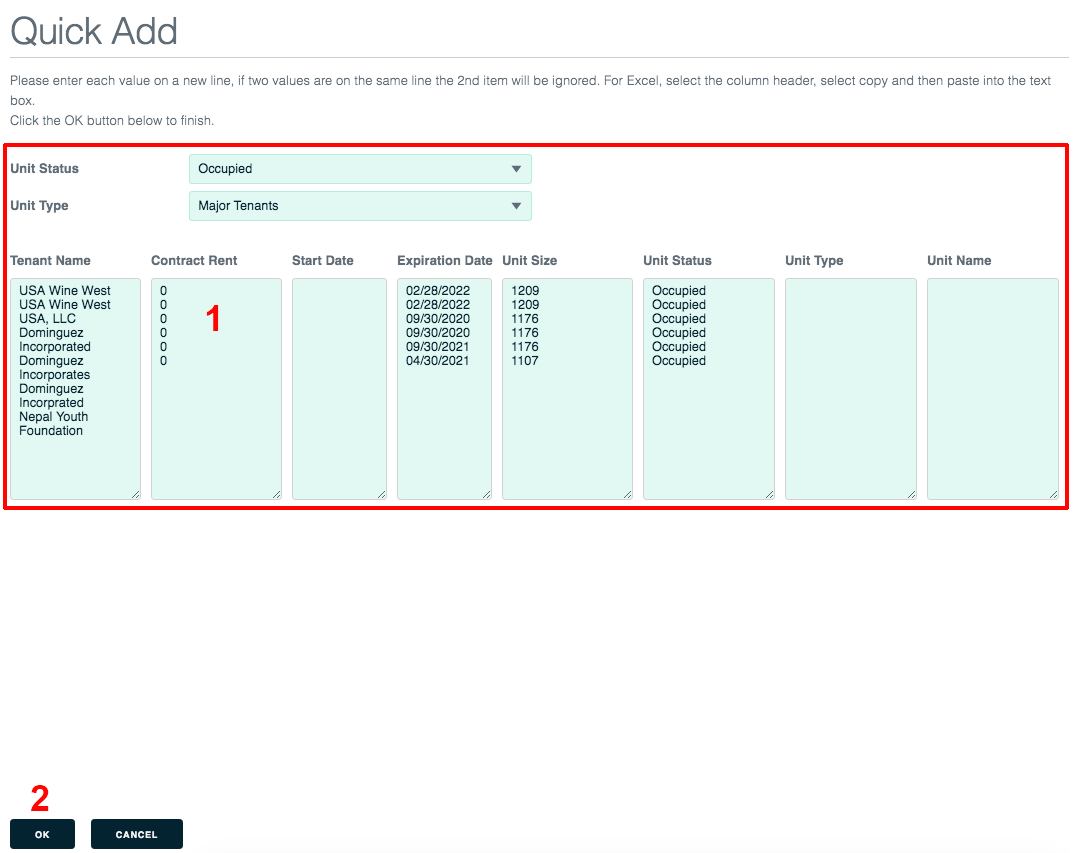Focus the empty Unit Type column text box
Image resolution: width=1078 pixels, height=853 pixels.
click(x=850, y=388)
